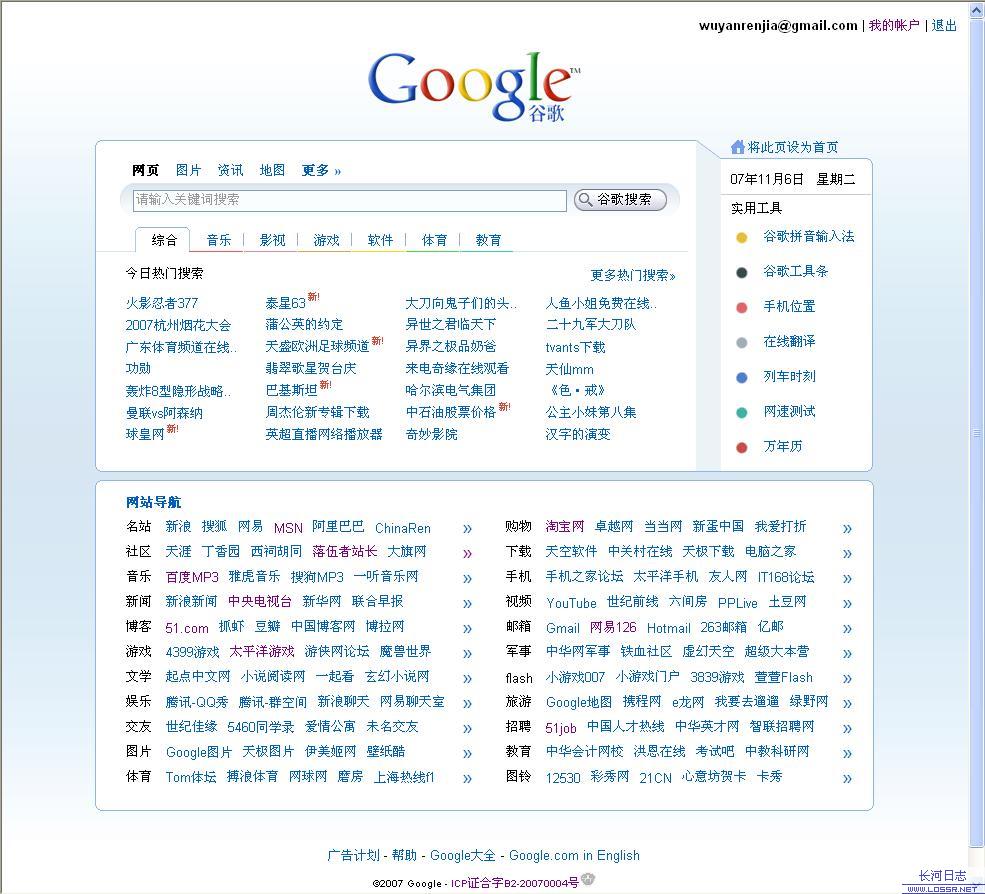Open the 百度MP3 music link
Image resolution: width=985 pixels, height=894 pixels.
click(x=192, y=577)
